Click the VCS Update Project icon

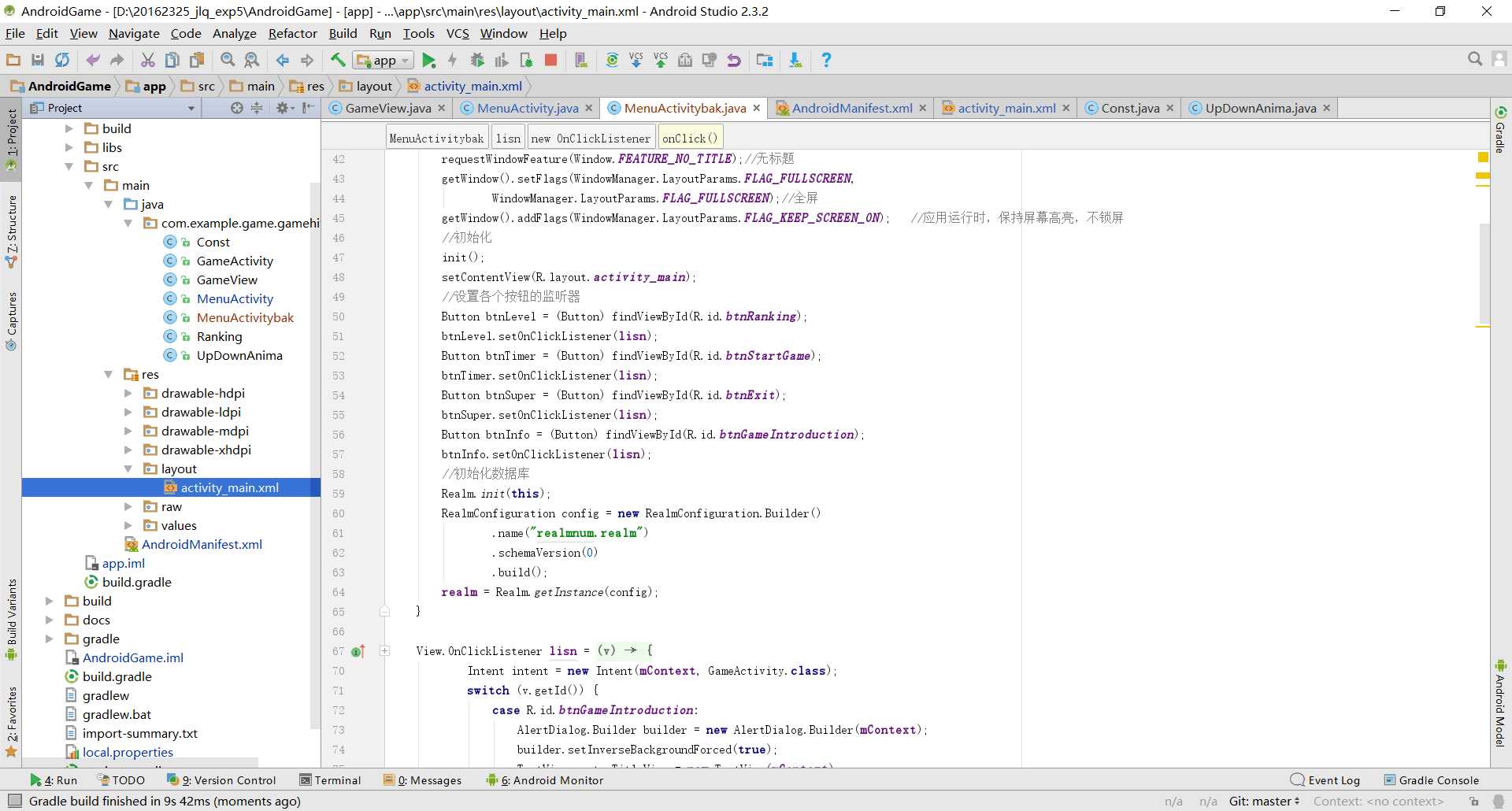pyautogui.click(x=636, y=60)
